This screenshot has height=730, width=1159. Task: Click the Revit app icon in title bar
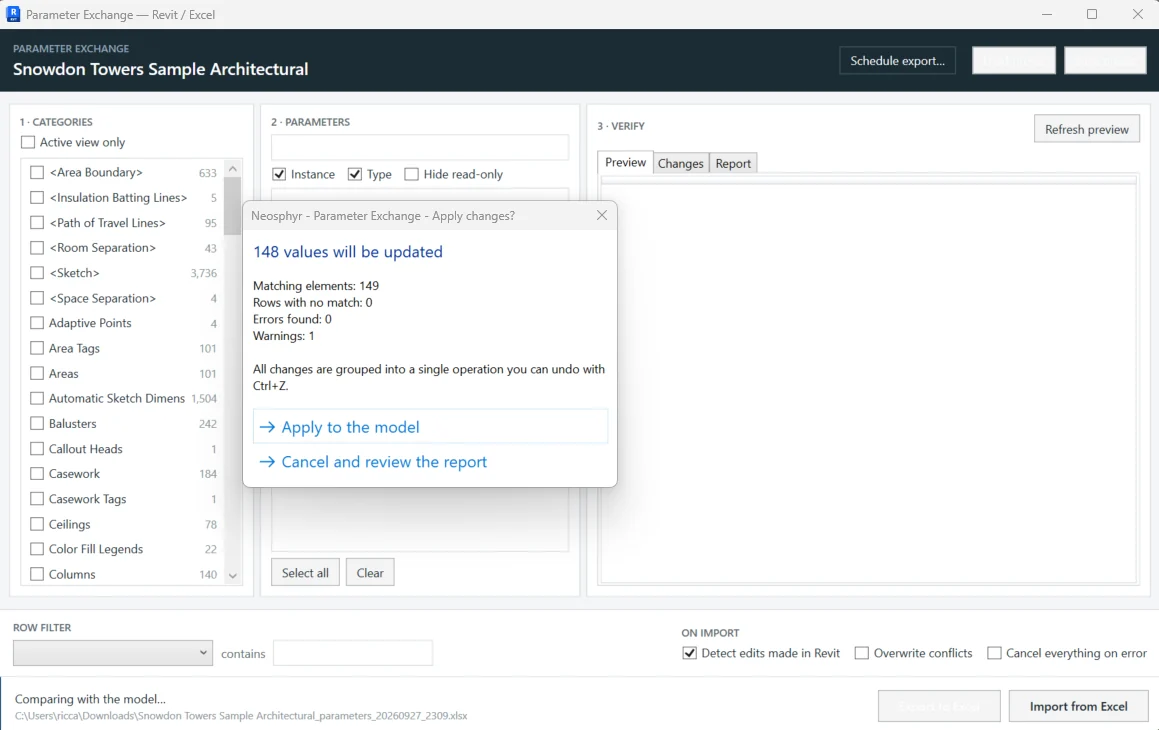[13, 14]
